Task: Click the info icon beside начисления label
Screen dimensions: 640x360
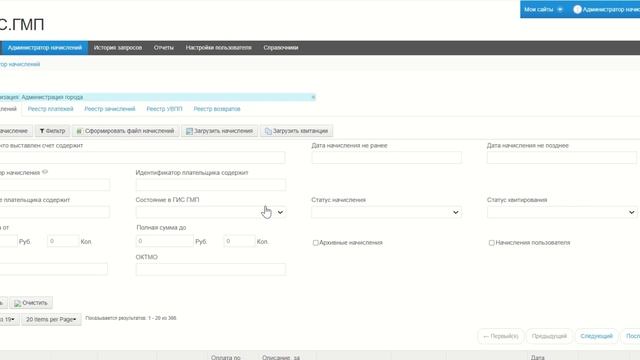Action: 45,172
